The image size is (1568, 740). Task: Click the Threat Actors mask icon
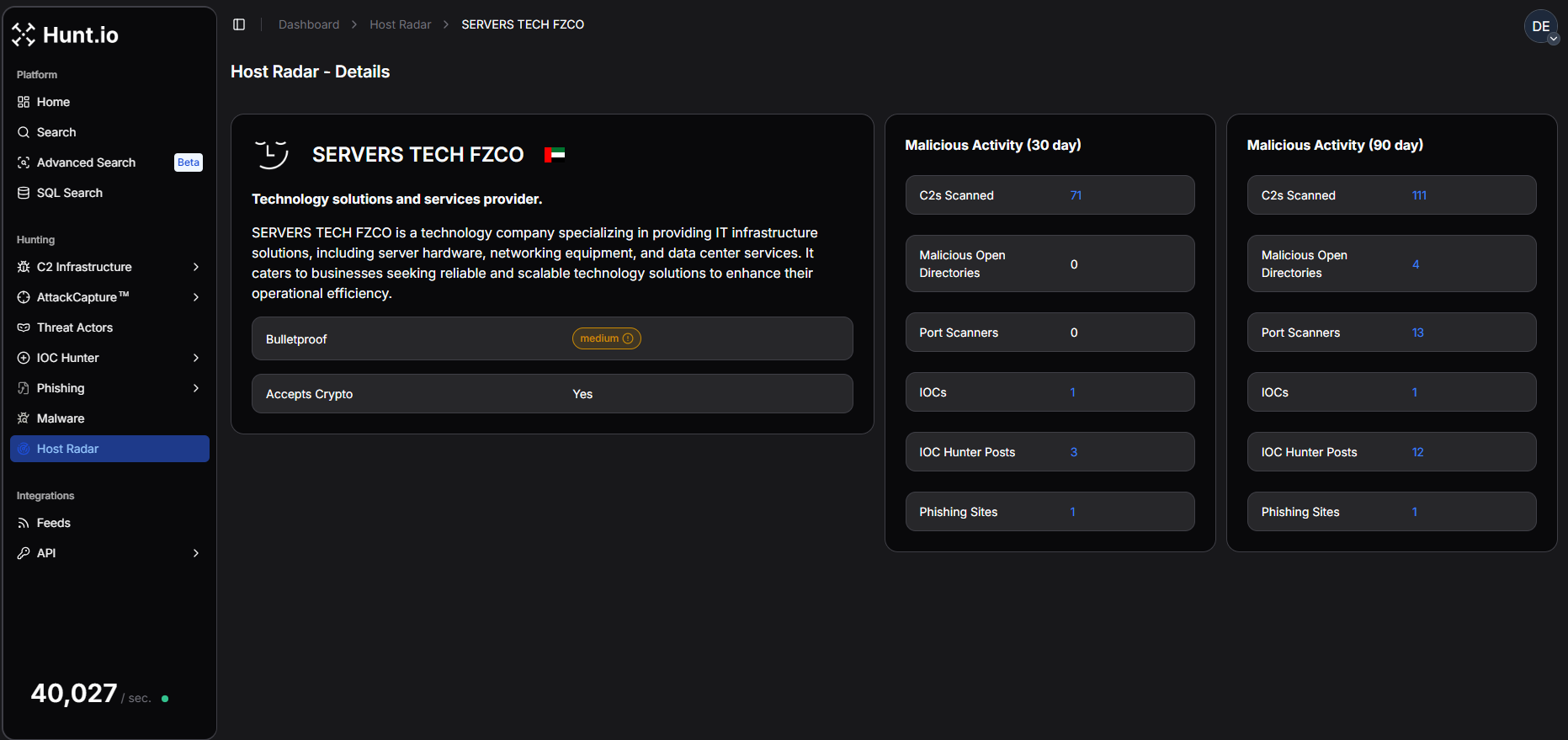point(24,327)
